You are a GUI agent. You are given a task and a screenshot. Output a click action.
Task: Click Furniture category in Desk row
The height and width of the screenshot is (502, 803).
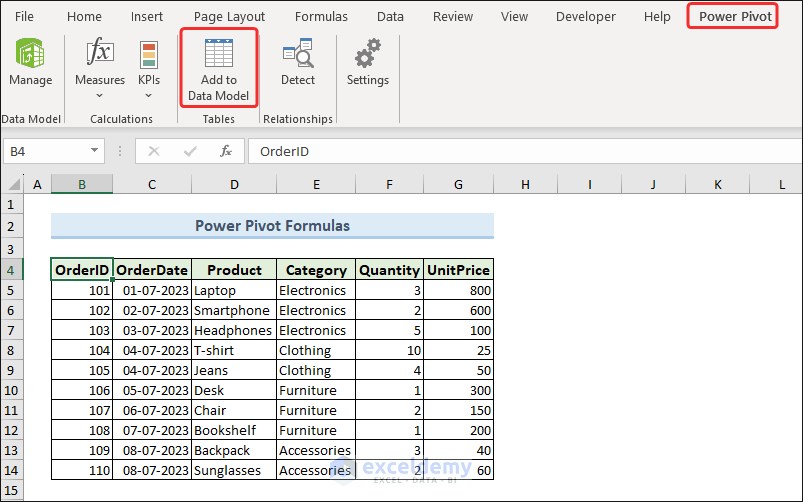point(316,390)
